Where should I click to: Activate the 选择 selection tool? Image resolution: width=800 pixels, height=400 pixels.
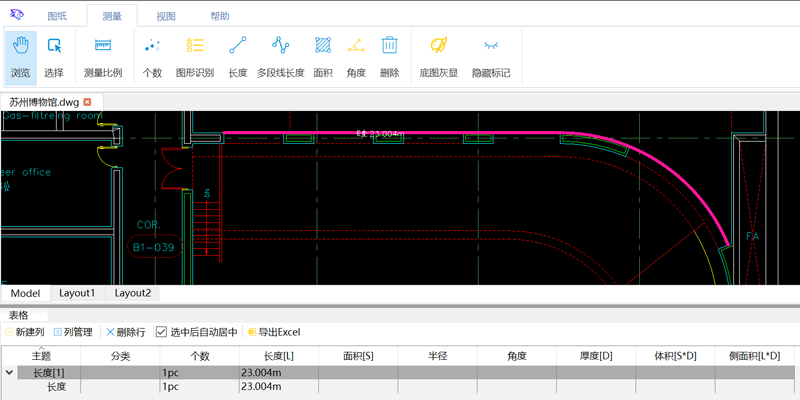(x=54, y=56)
